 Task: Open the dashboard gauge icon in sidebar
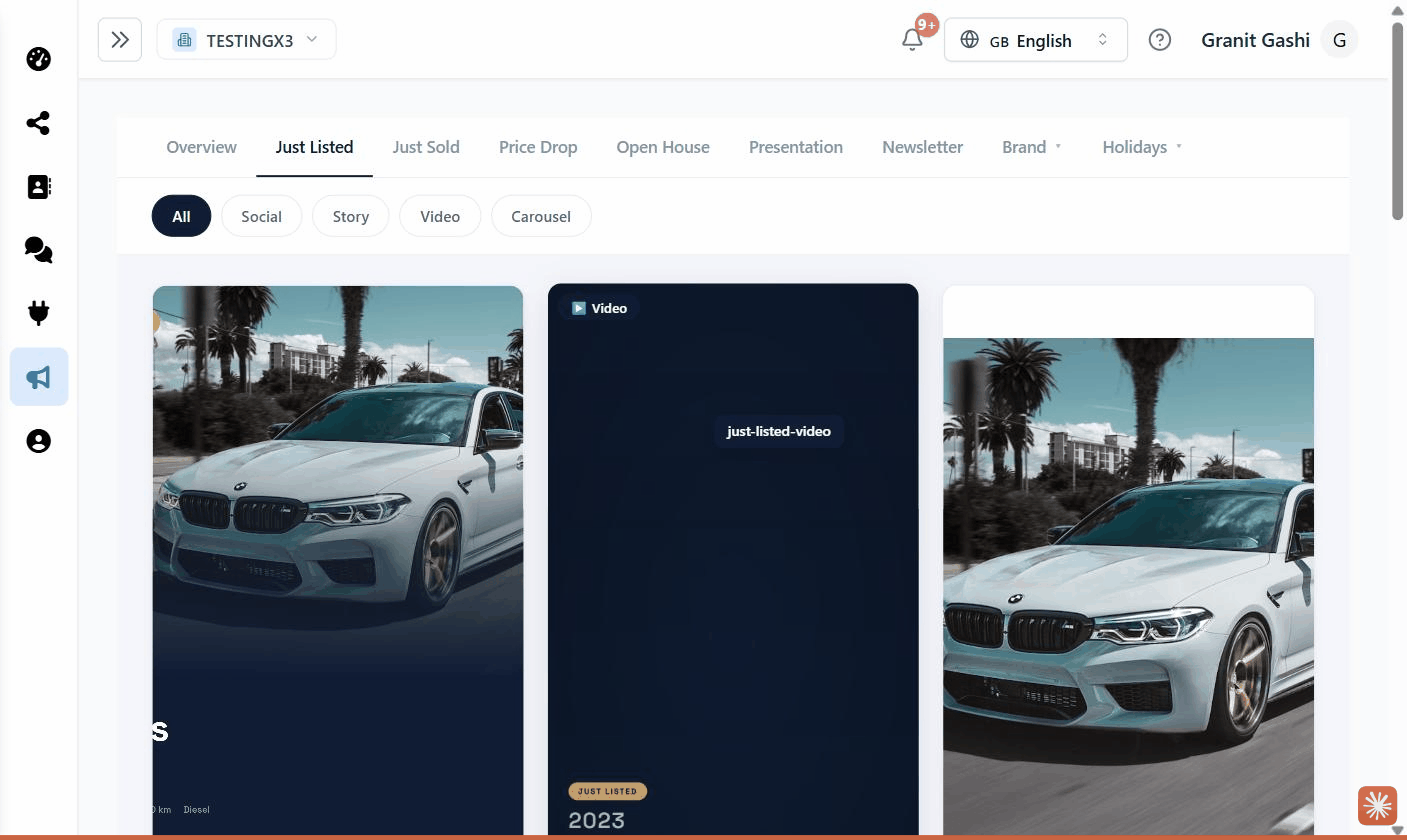click(38, 59)
